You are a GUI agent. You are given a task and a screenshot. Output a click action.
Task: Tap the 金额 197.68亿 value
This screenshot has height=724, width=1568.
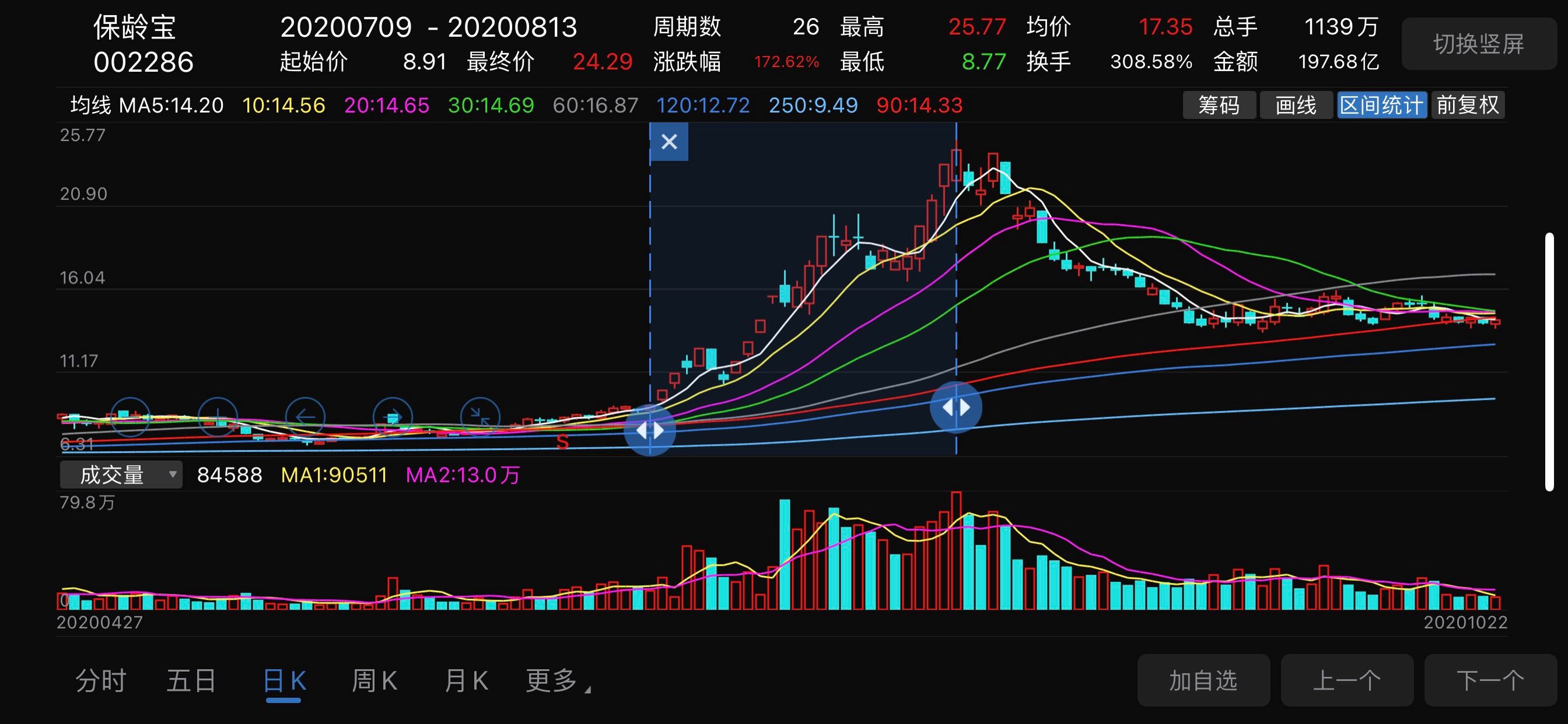tap(1339, 61)
